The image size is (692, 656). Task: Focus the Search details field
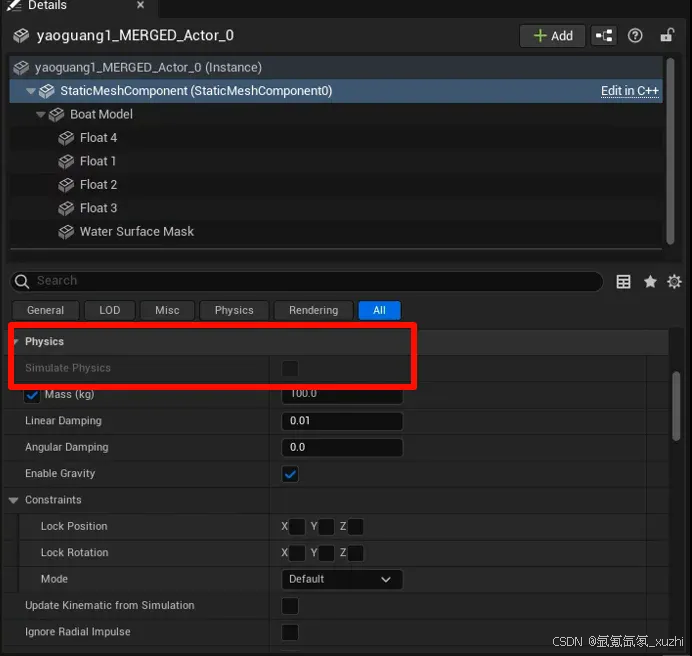tap(306, 281)
